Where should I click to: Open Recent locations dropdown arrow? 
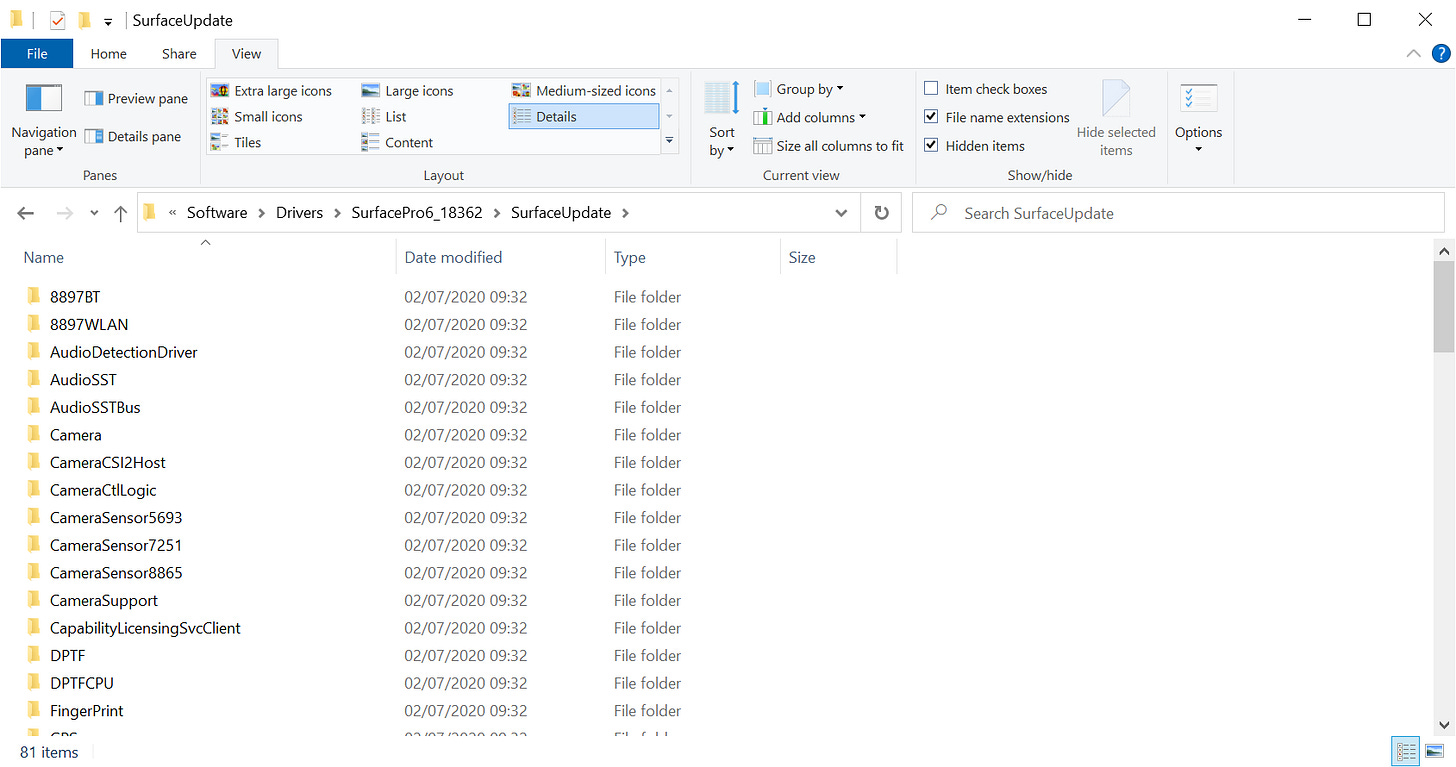coord(94,213)
